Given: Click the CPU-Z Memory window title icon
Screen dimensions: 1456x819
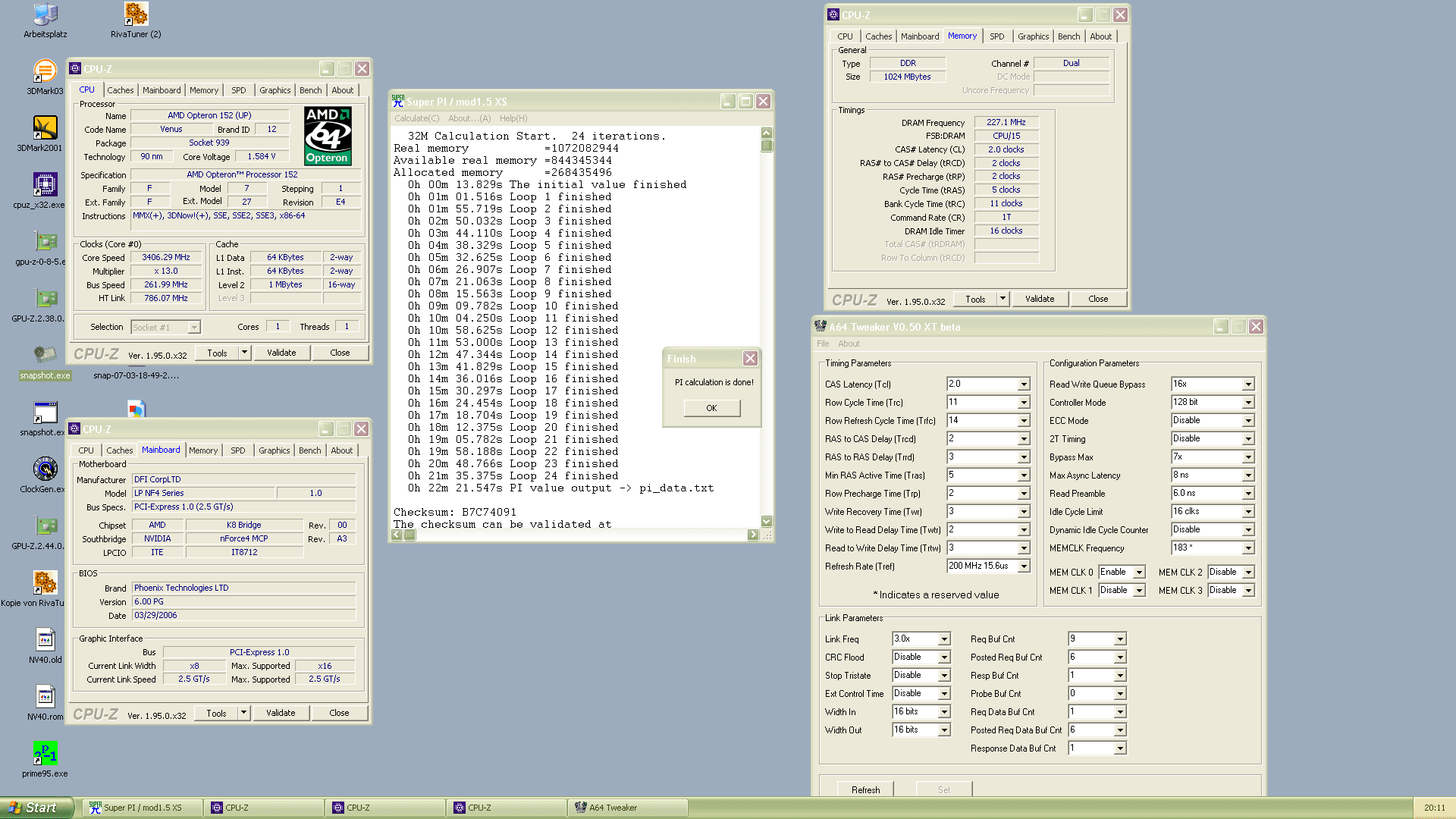Looking at the screenshot, I should (833, 14).
